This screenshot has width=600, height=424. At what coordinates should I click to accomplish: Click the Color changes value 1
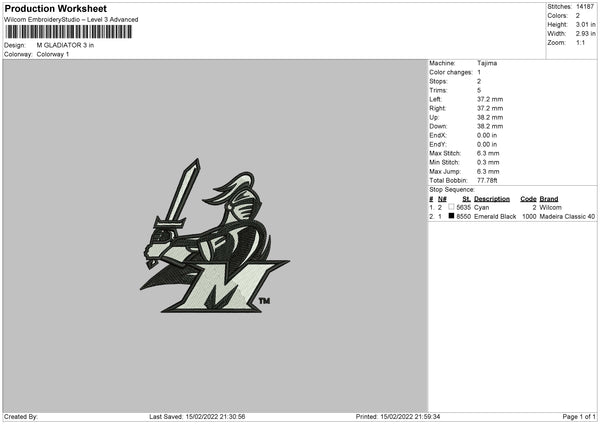tap(479, 72)
